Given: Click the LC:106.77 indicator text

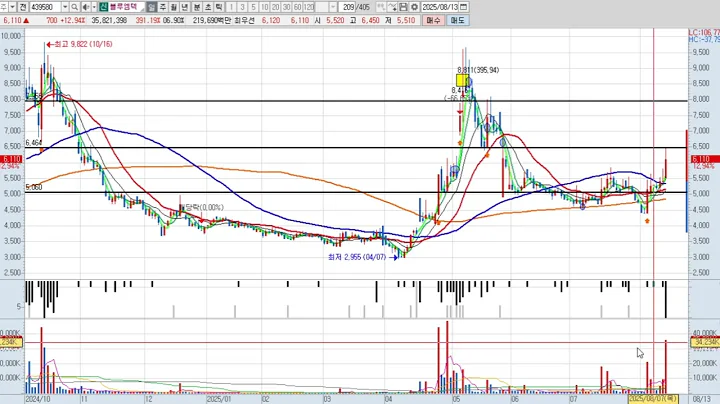Looking at the screenshot, I should 704,33.
